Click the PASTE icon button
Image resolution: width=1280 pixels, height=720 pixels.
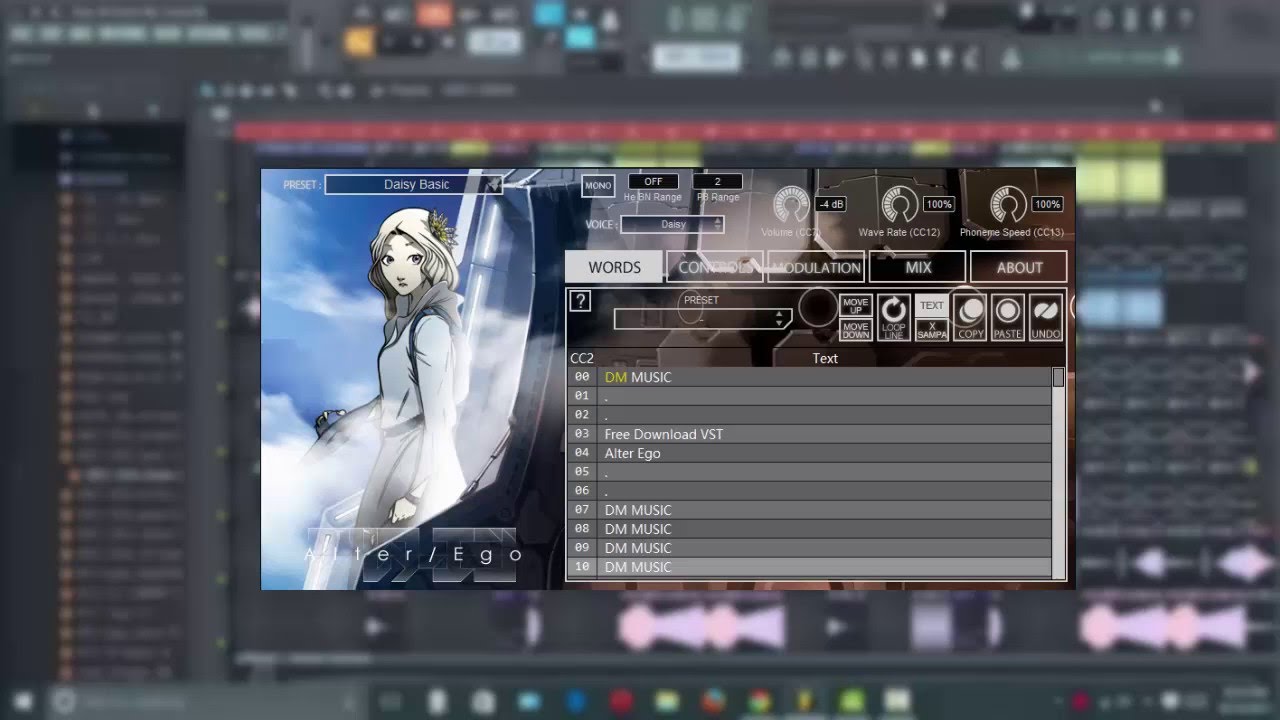(1008, 317)
